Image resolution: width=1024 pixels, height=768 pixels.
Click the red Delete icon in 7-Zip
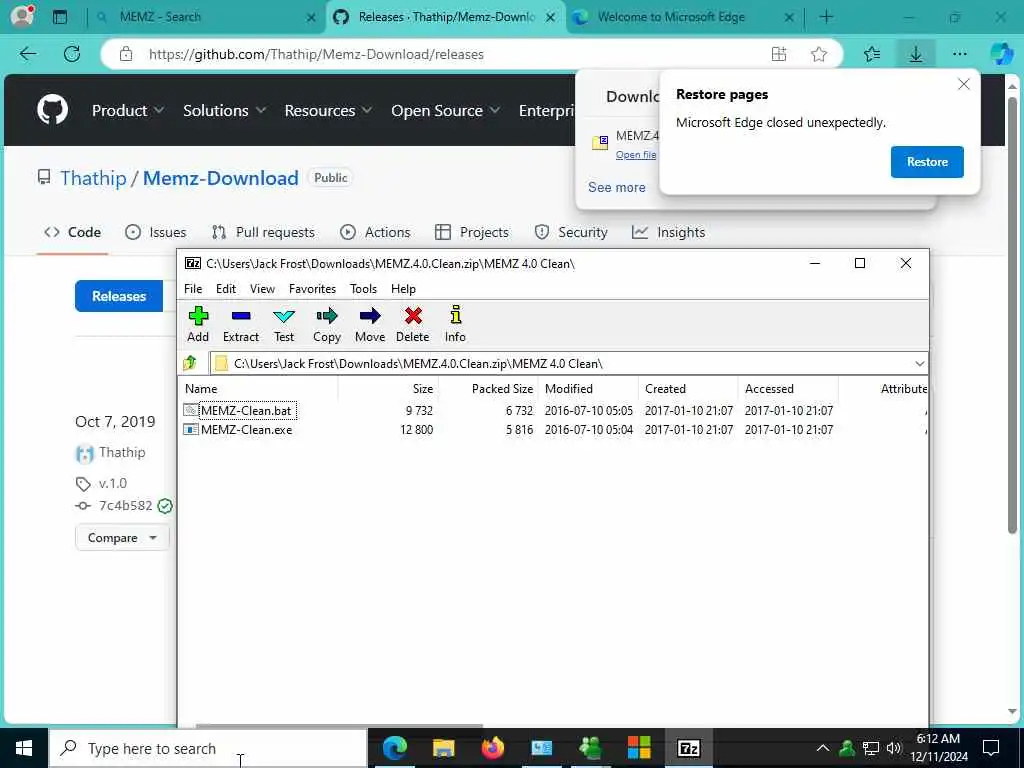[x=413, y=325]
